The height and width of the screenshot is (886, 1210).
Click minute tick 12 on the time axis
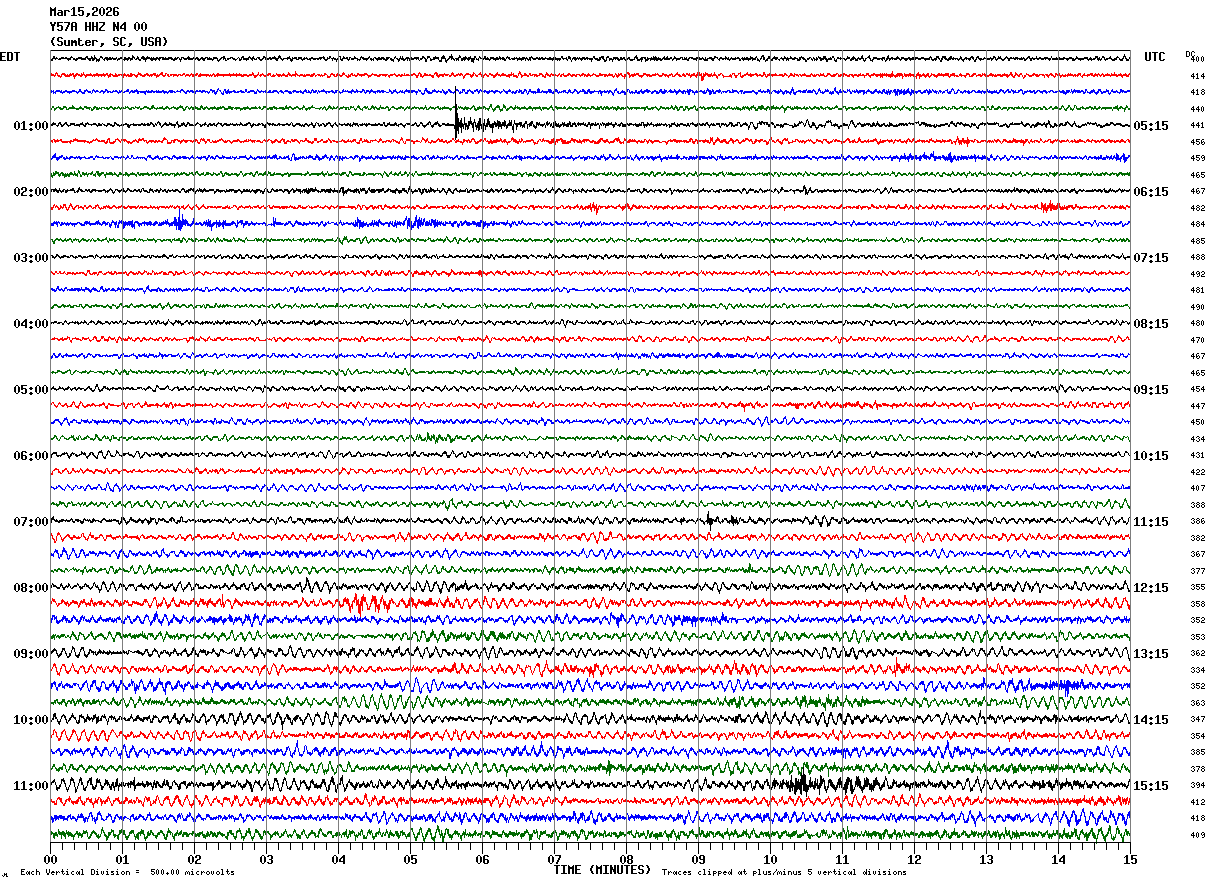914,859
